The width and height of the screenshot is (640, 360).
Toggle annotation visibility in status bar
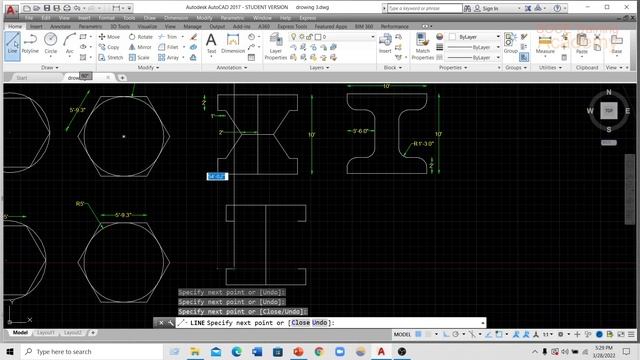516,334
